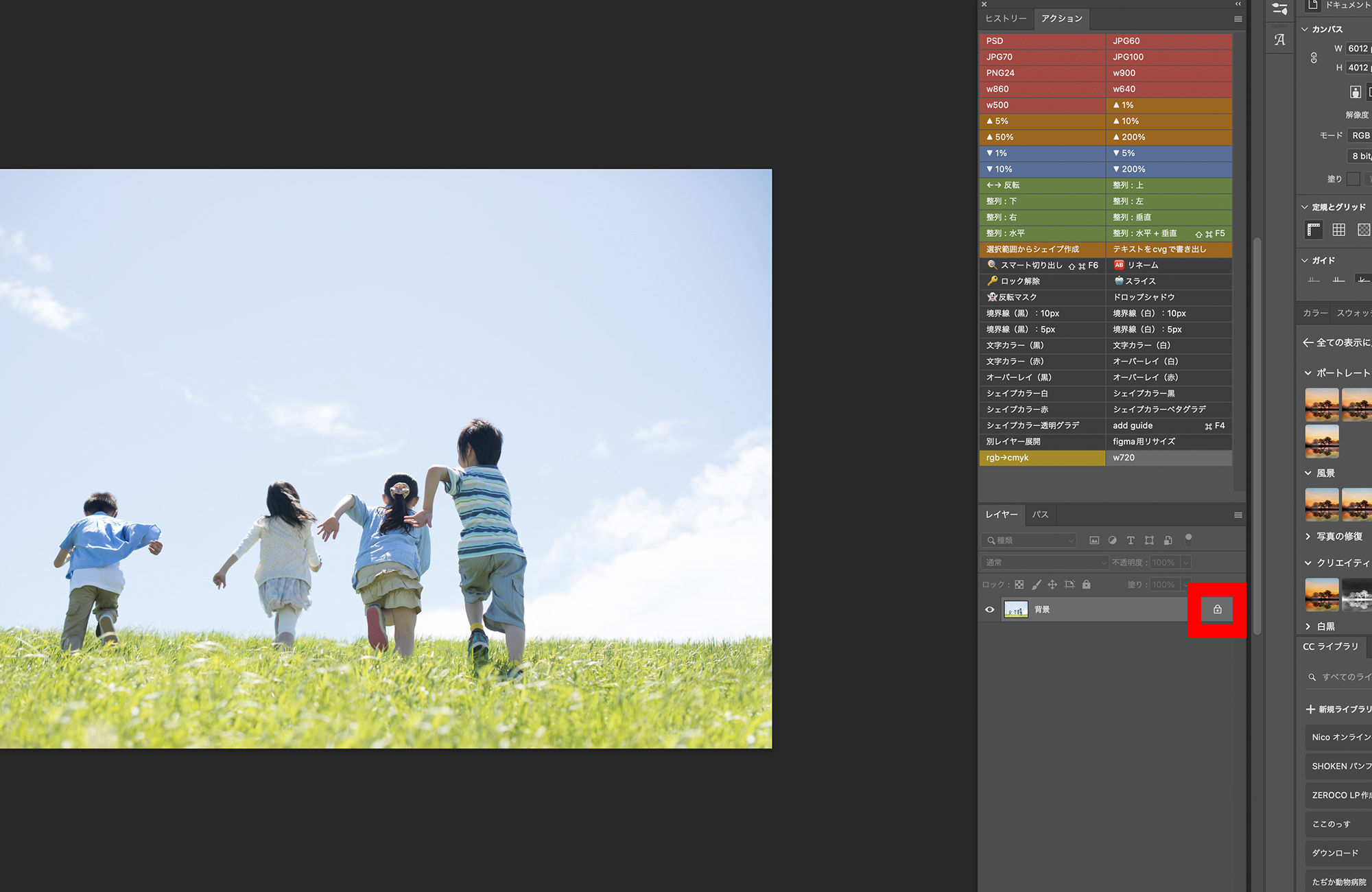Click the lock icon on 背景 layer
This screenshot has height=892, width=1372.
coord(1217,609)
